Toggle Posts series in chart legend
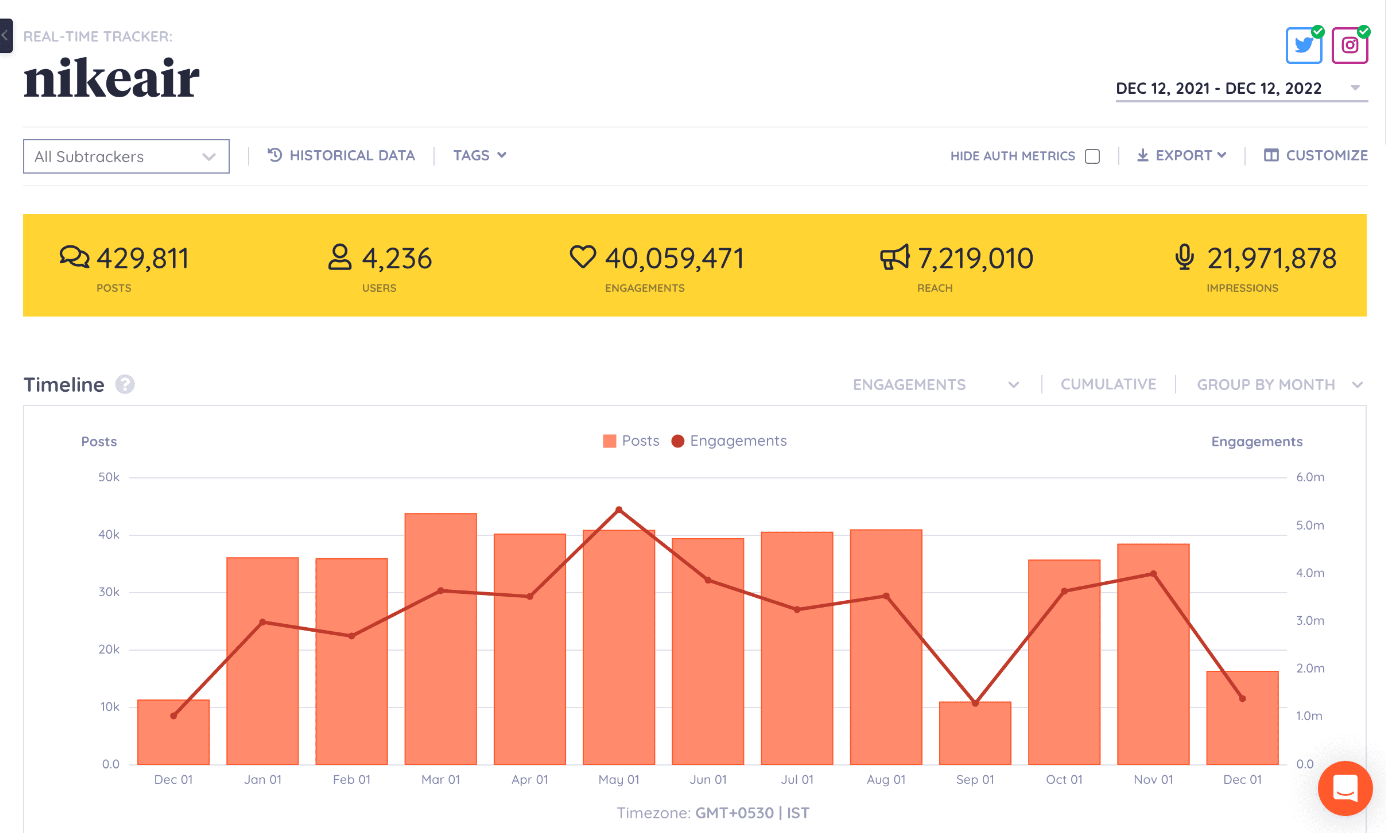 click(x=631, y=441)
